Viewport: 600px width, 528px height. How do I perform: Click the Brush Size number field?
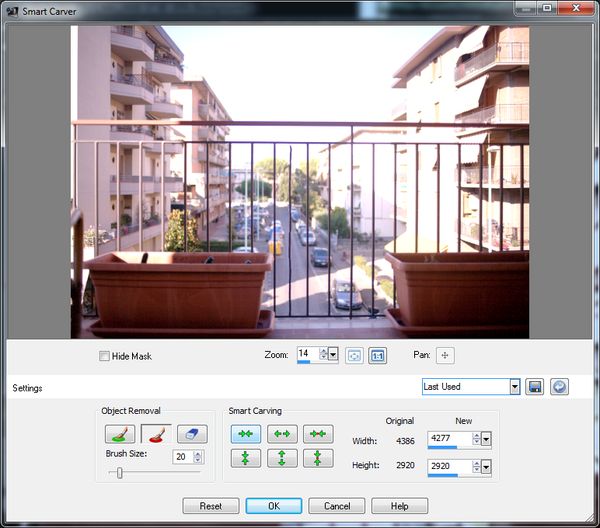click(182, 457)
